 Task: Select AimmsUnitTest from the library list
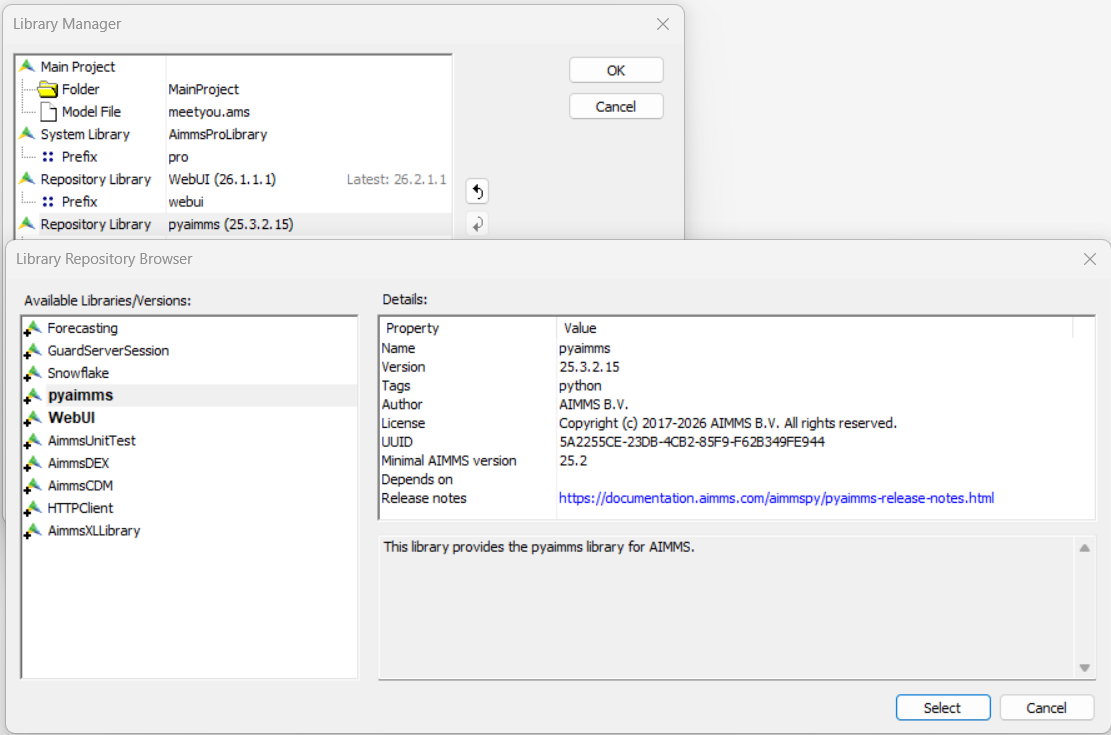91,441
